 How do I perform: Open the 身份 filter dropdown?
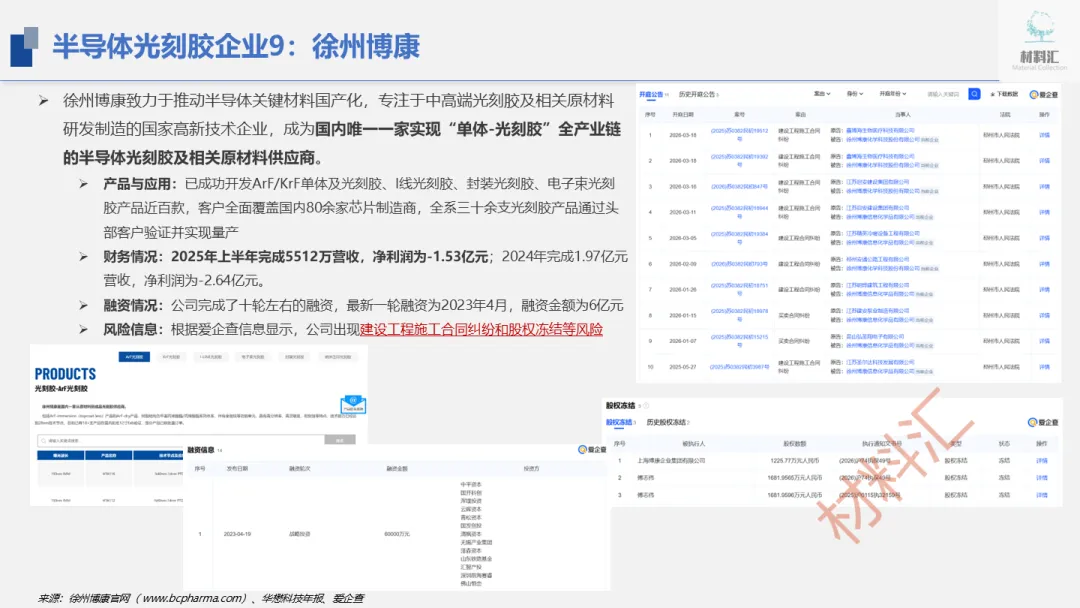point(854,94)
